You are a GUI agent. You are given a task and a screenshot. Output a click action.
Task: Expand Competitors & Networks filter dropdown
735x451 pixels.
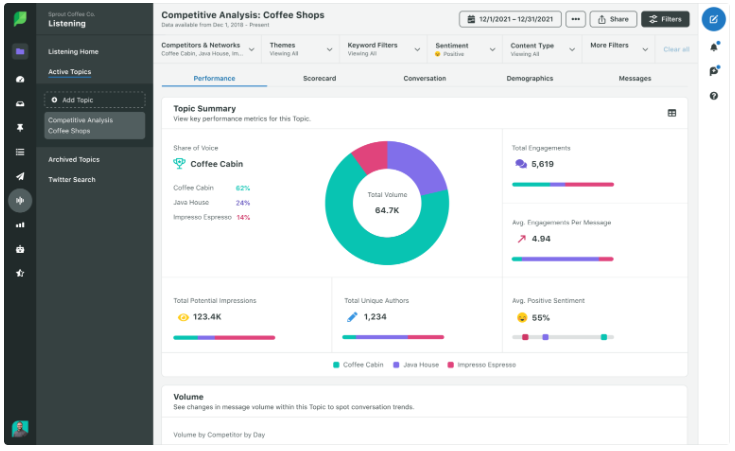click(x=208, y=49)
